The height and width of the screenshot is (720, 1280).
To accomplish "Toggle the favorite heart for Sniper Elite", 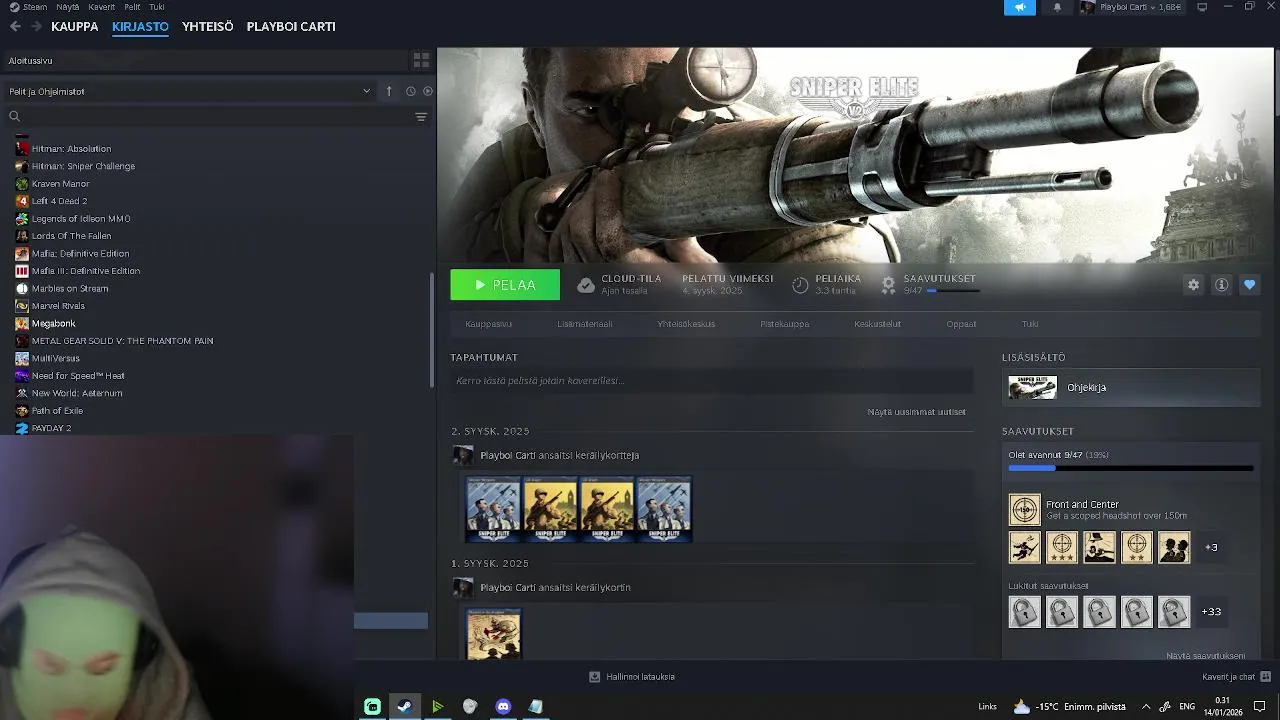I will tap(1249, 285).
